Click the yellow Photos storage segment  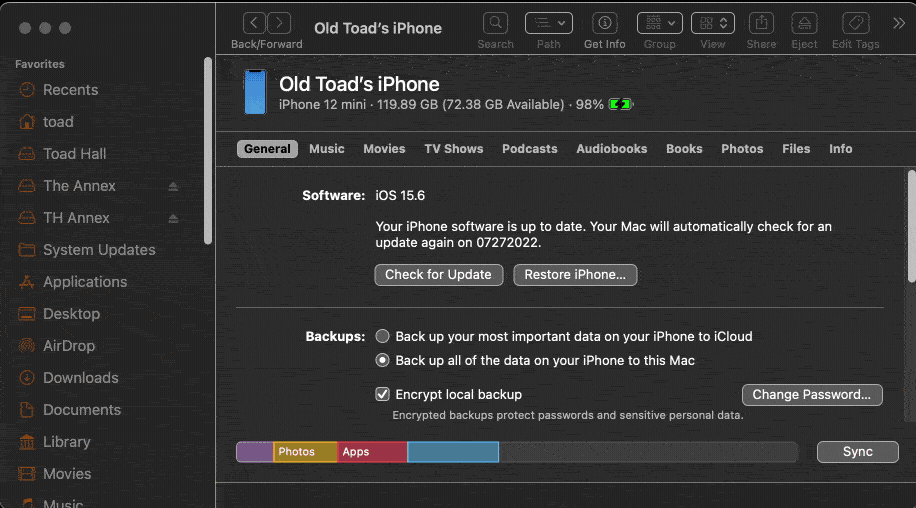point(306,452)
